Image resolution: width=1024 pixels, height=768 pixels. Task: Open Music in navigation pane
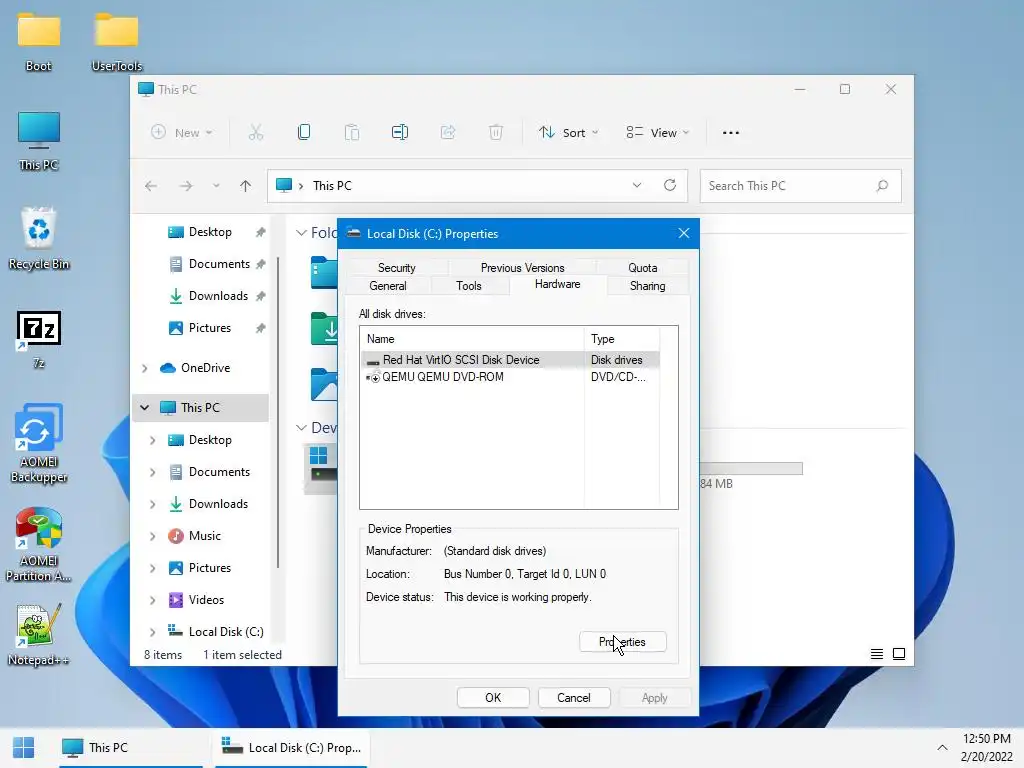click(x=204, y=536)
